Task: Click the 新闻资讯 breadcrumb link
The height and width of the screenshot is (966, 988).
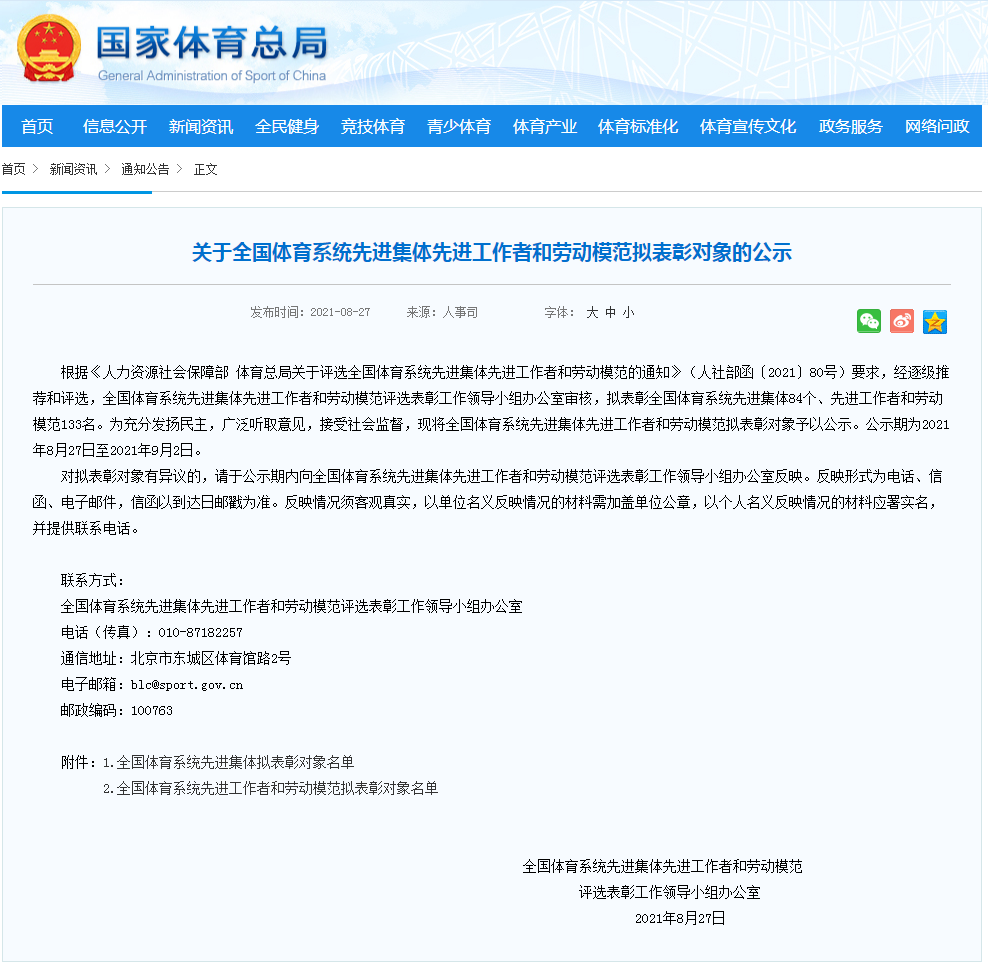Action: pos(73,169)
